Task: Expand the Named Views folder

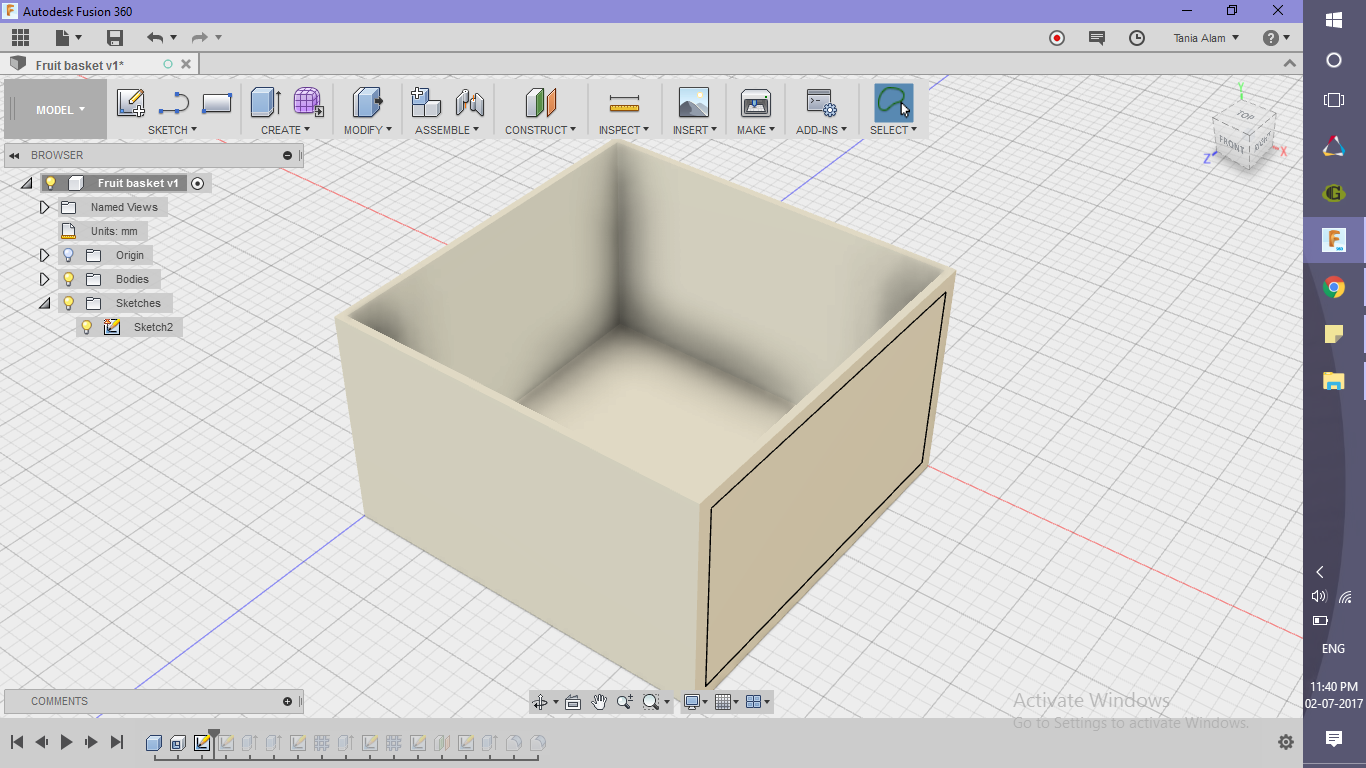Action: 44,207
